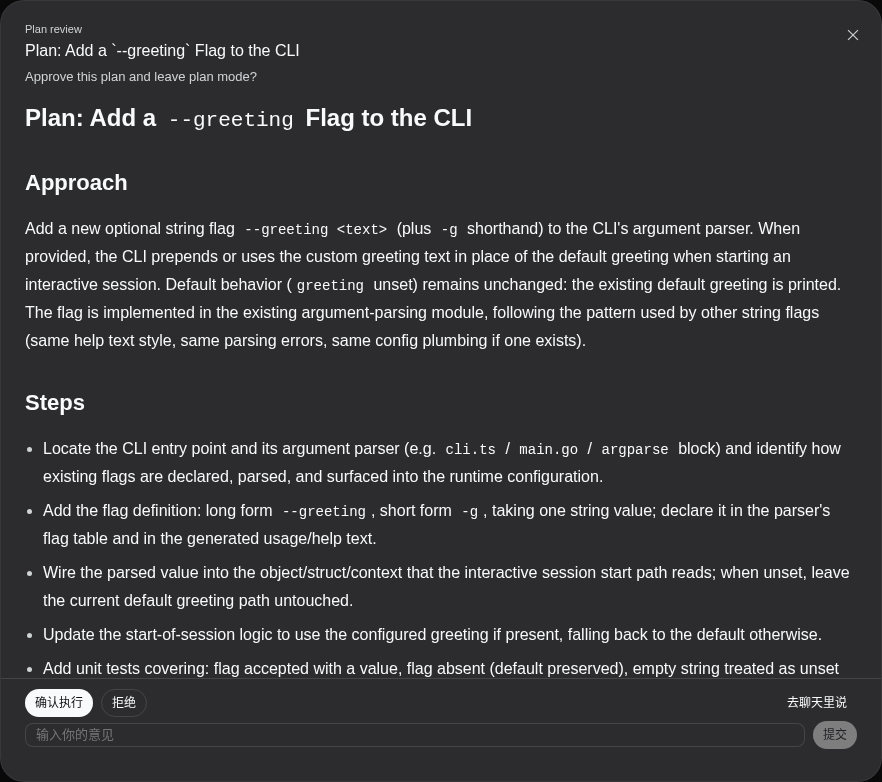Screen dimensions: 882x782
Task: Approve the plan with 确认执行 button
Action: tap(58, 703)
